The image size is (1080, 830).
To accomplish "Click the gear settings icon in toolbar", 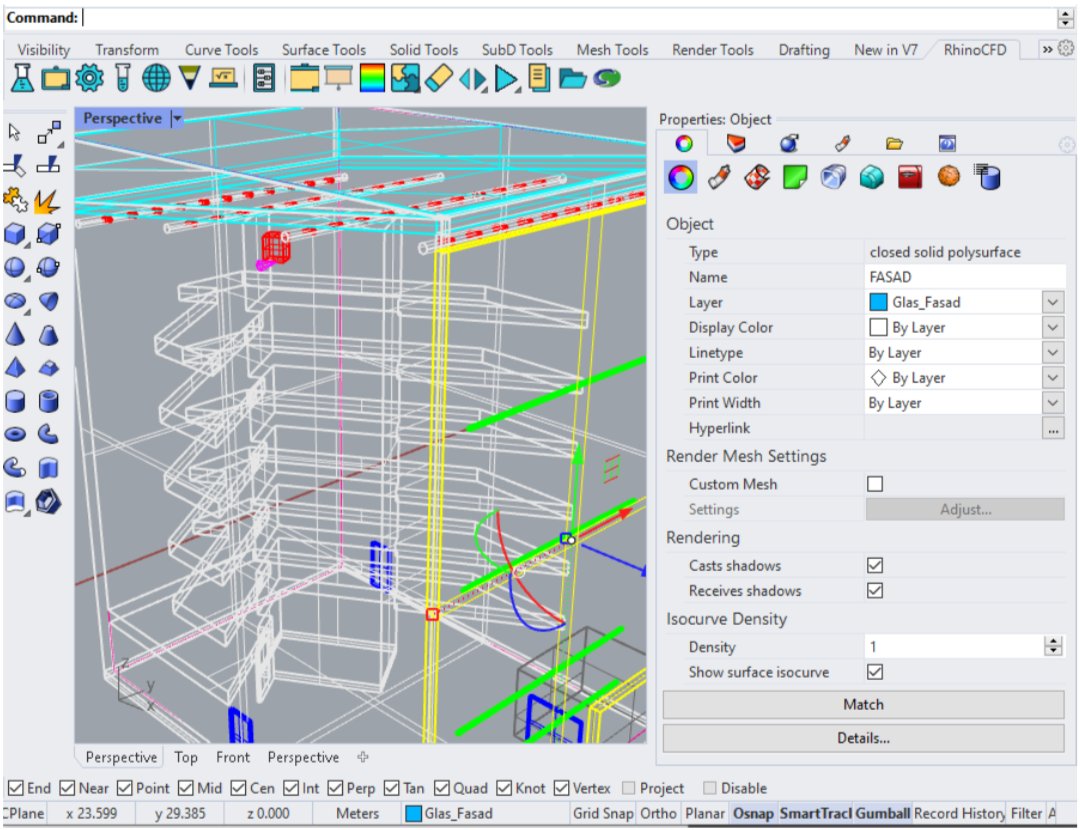I will point(89,79).
